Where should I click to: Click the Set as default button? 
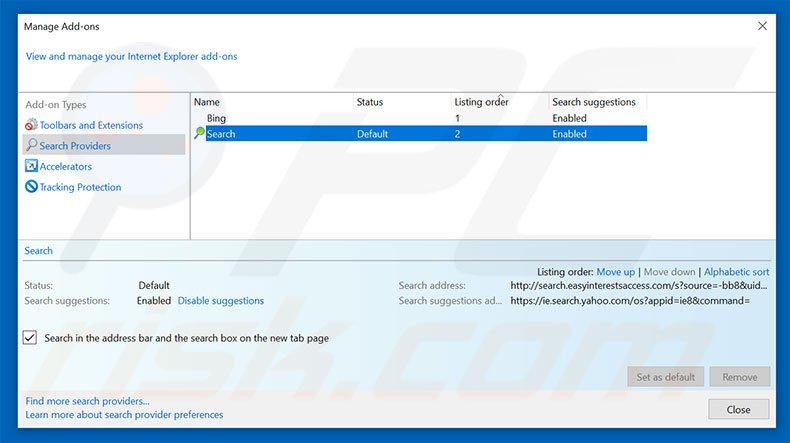[x=666, y=376]
